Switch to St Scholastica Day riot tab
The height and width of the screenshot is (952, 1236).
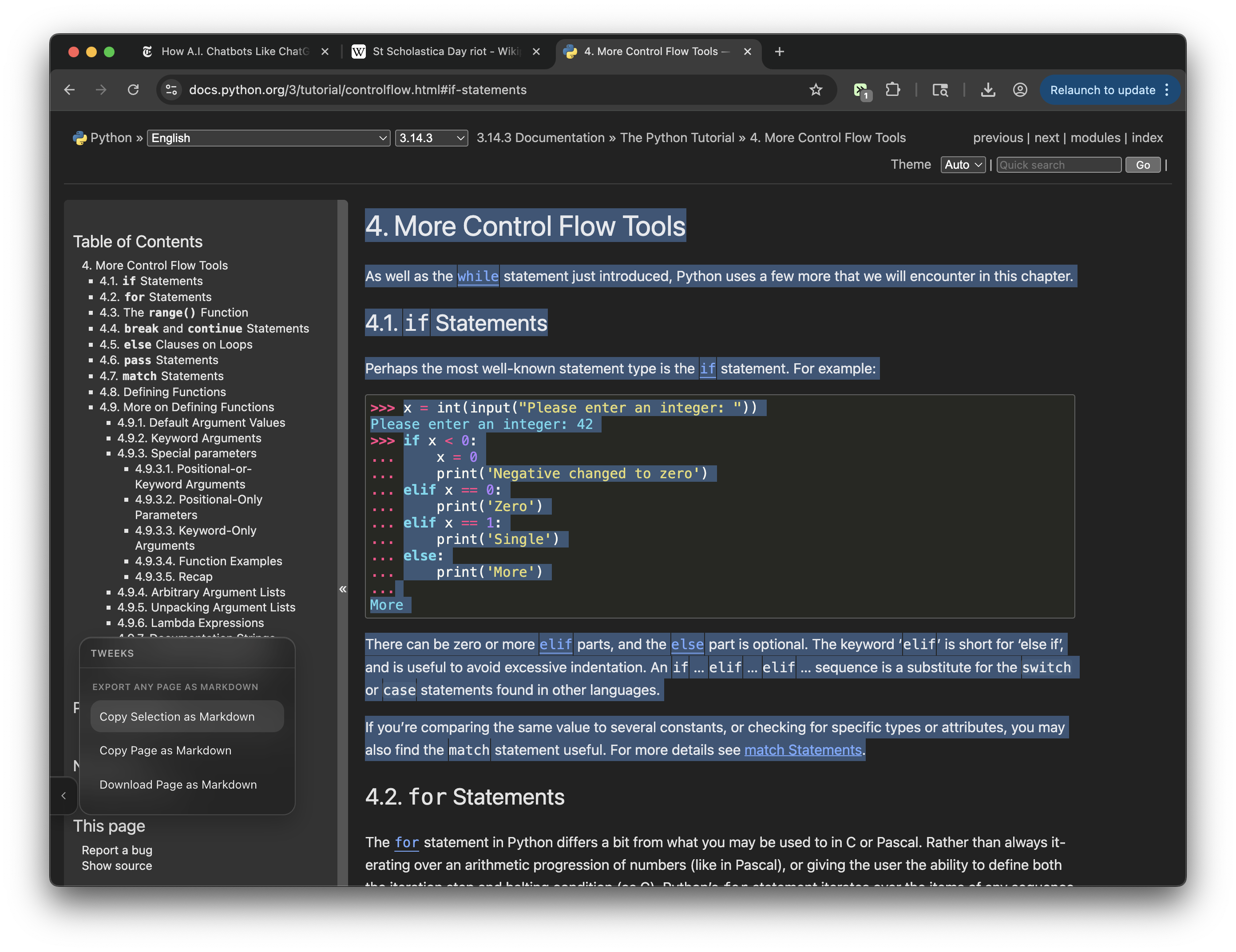click(x=445, y=52)
